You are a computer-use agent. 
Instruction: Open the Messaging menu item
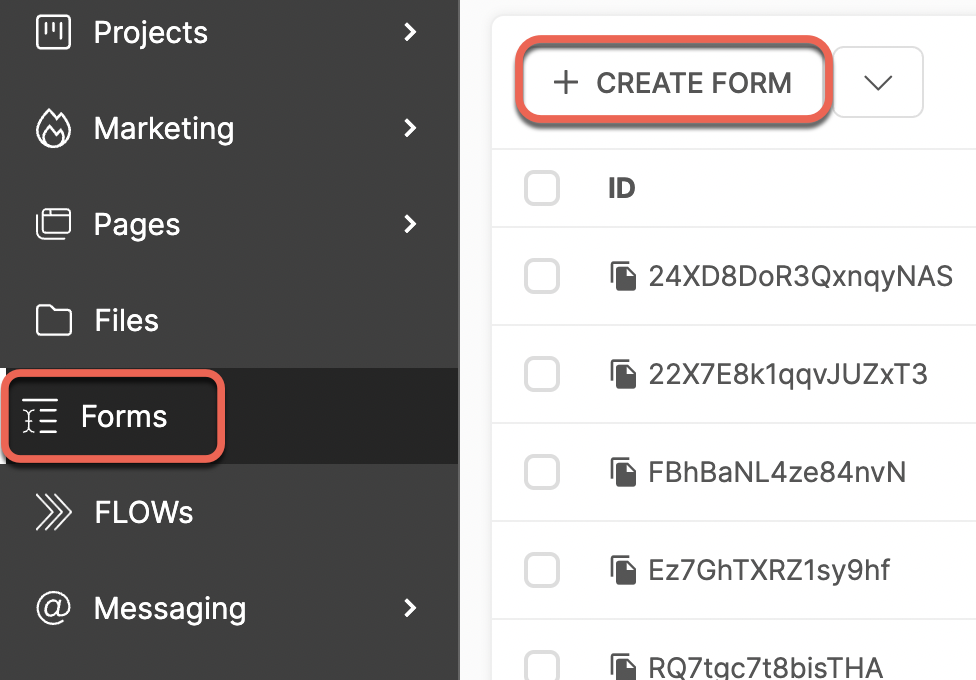[229, 608]
